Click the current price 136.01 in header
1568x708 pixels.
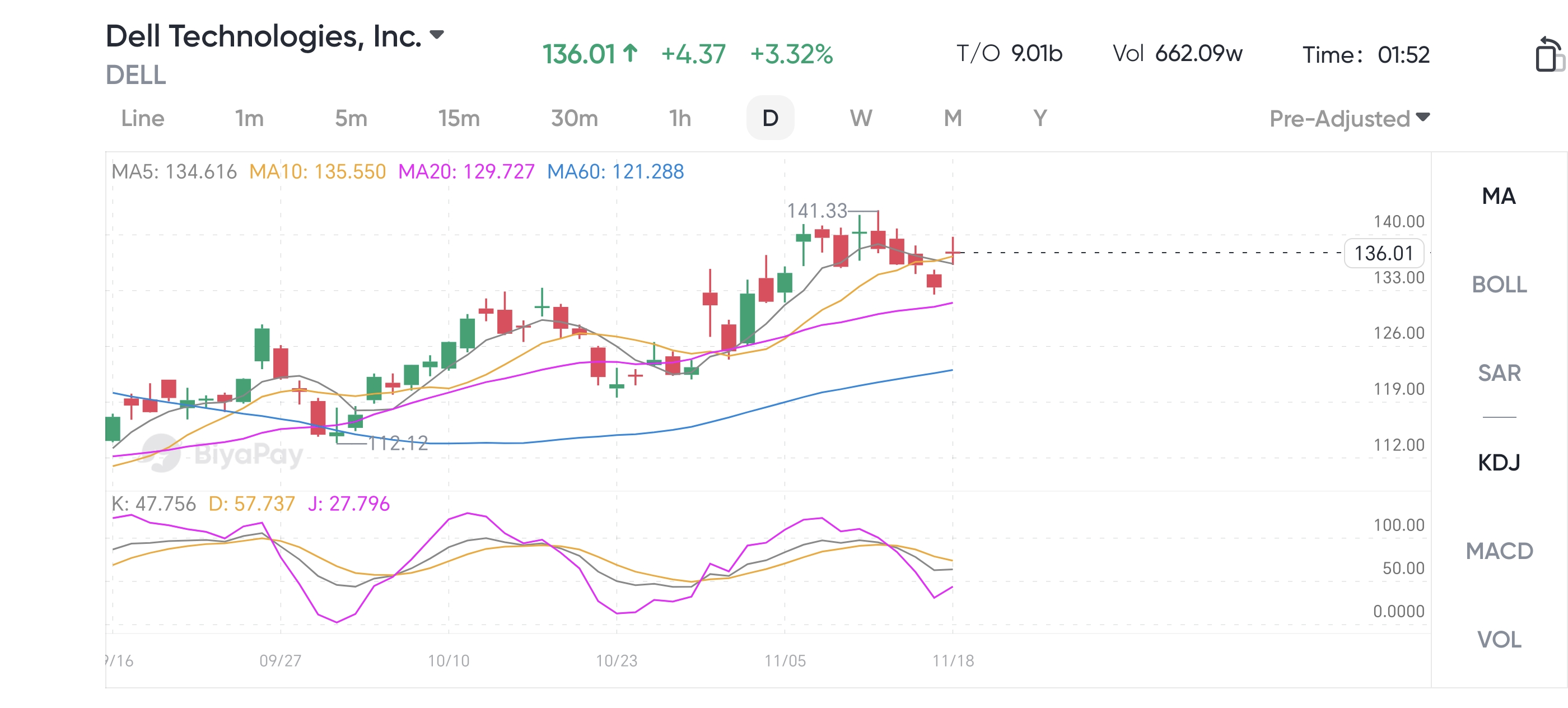click(579, 54)
